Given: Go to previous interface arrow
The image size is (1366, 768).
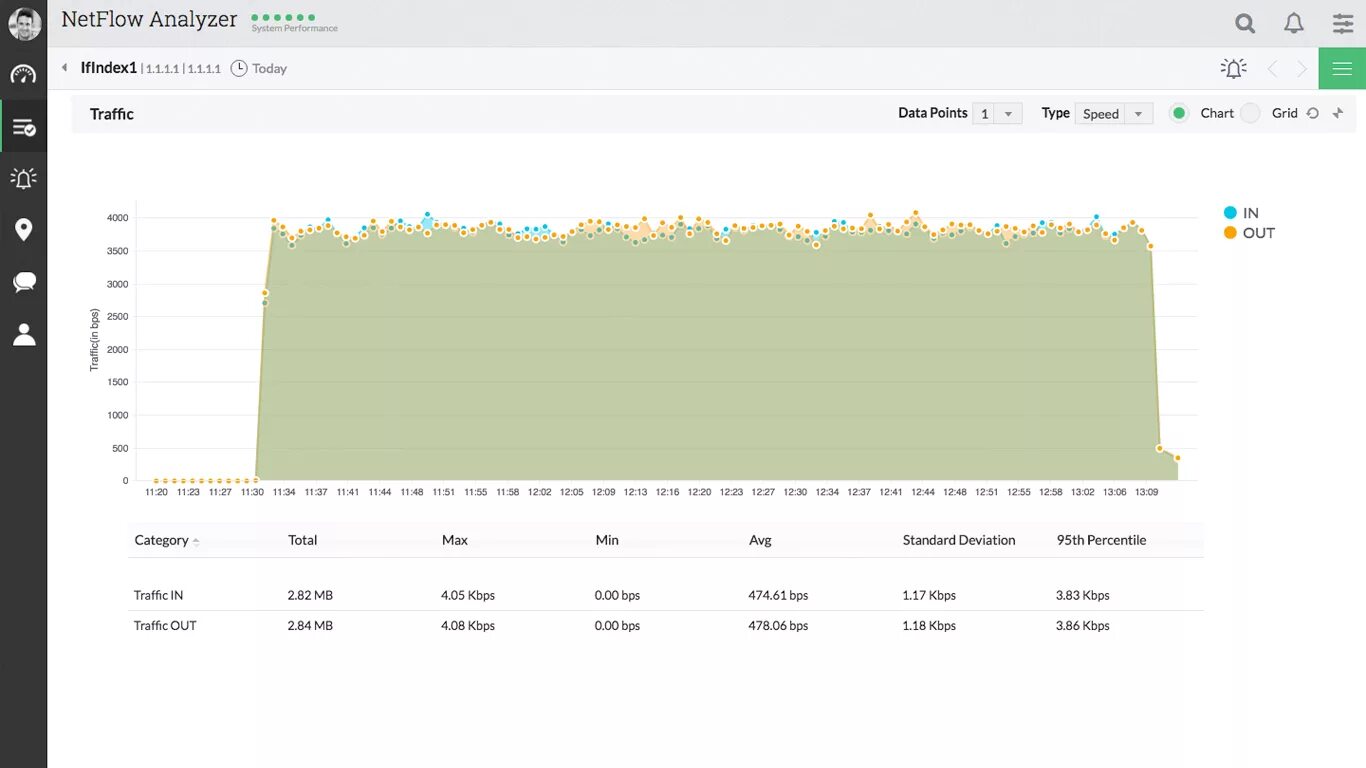Looking at the screenshot, I should pos(1273,69).
